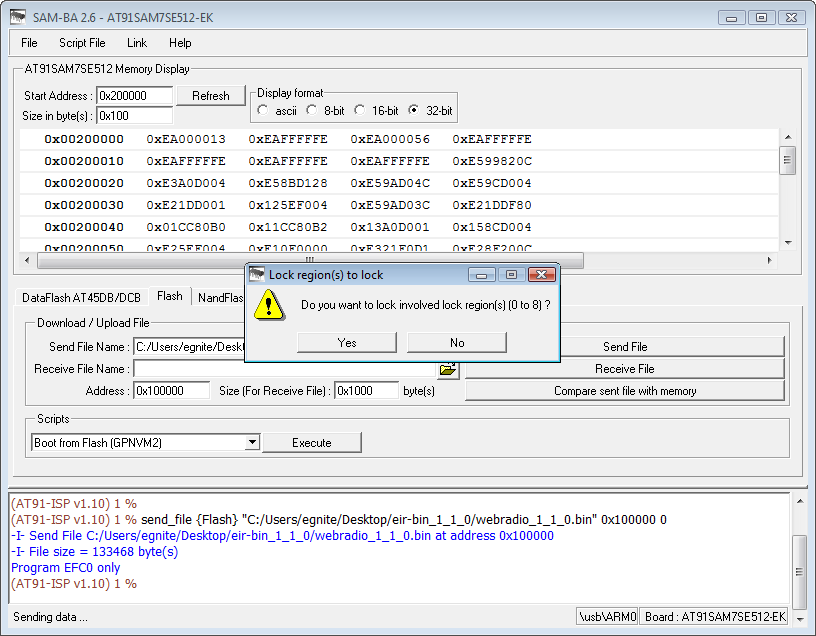Click the Send File Name field
Viewport: 816px width, 636px height.
coord(189,347)
